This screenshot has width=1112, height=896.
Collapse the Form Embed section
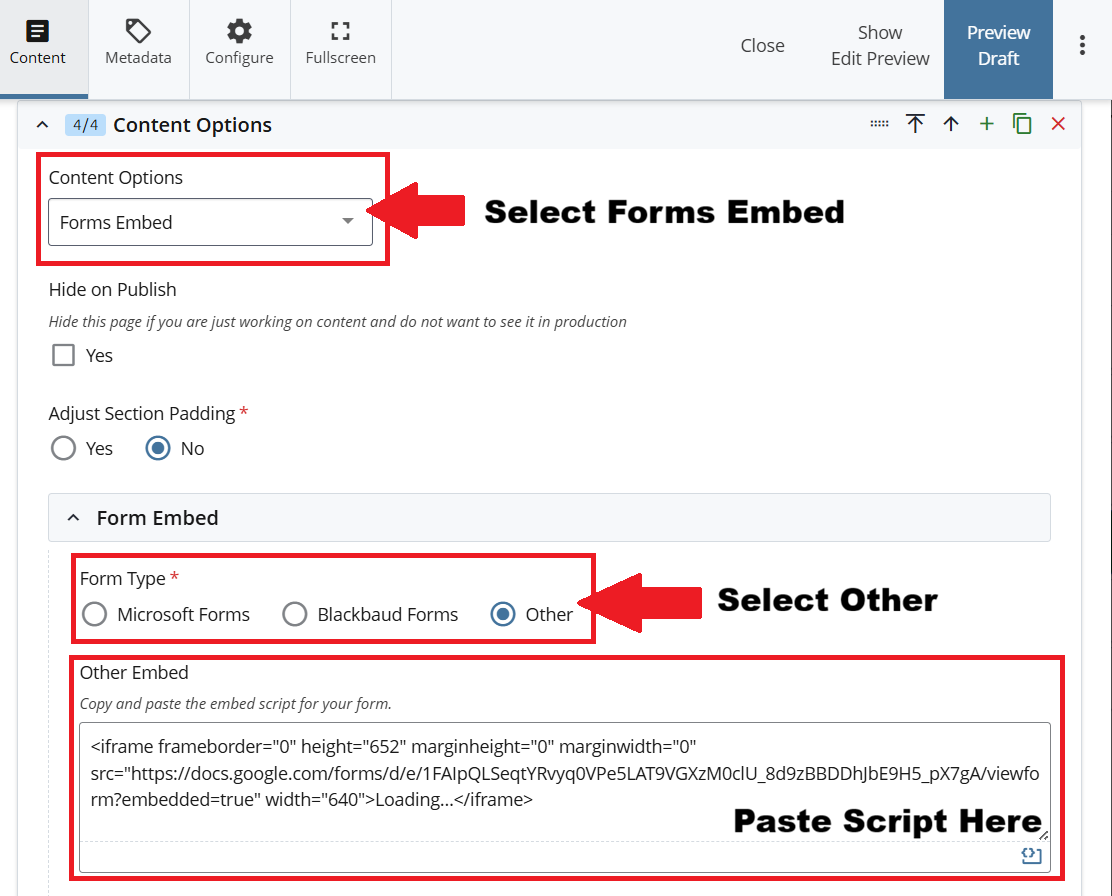[x=73, y=518]
